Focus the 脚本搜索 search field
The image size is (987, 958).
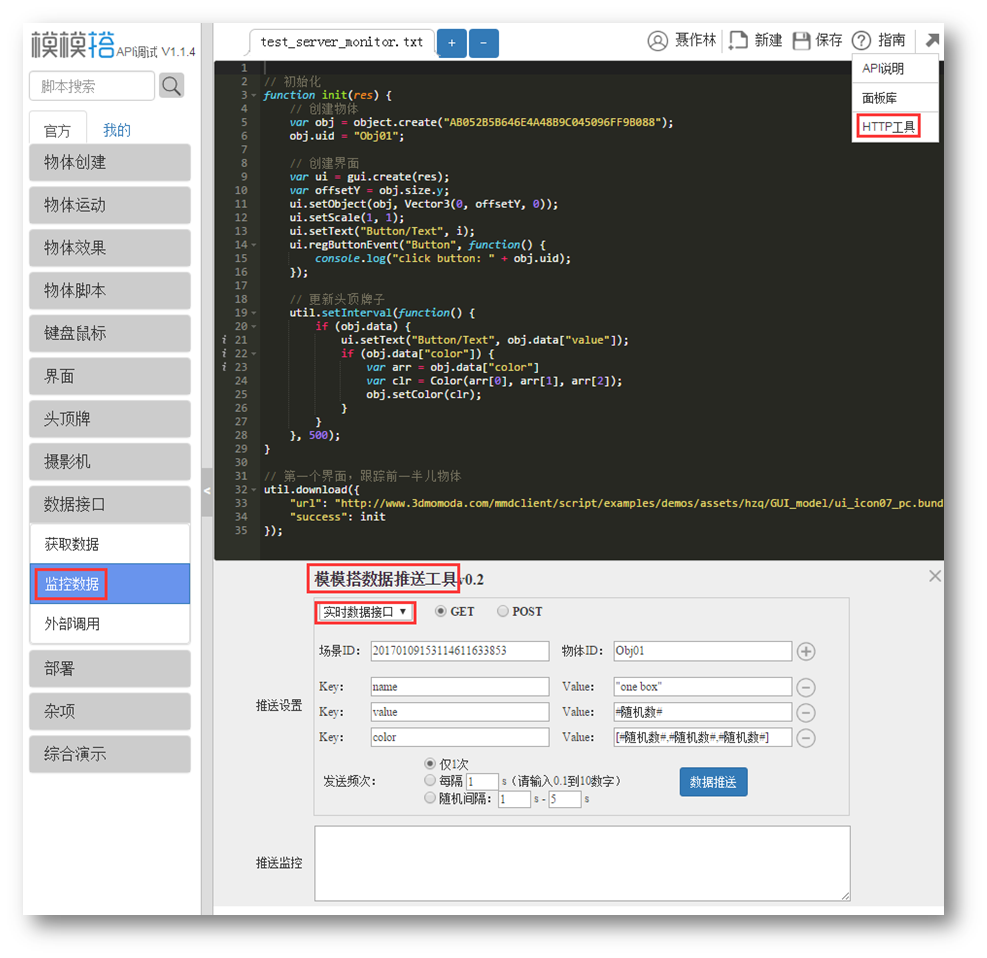[x=92, y=86]
